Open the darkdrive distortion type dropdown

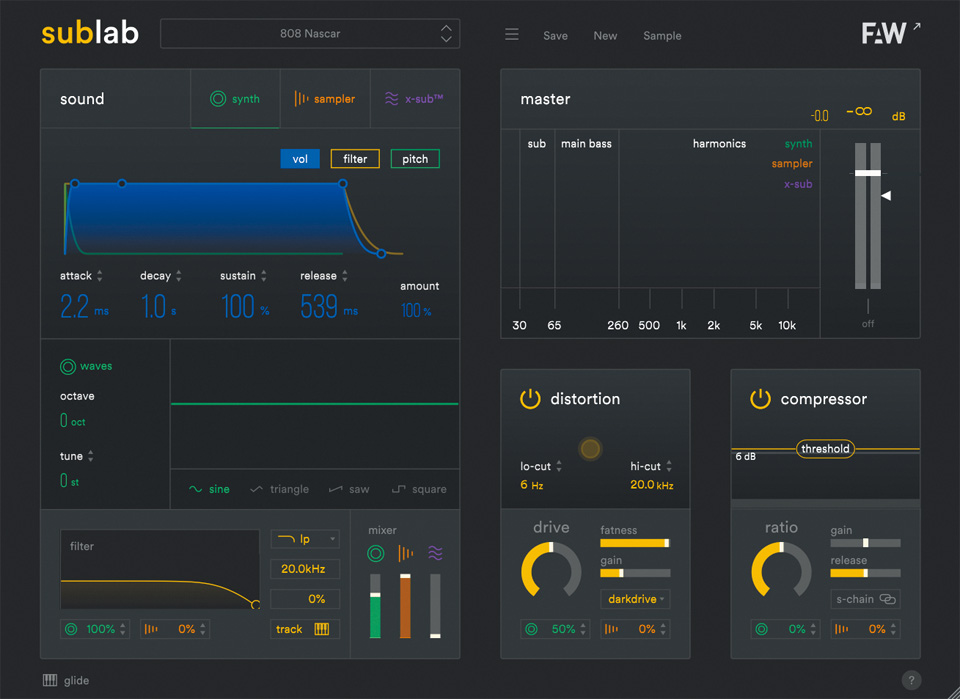point(636,599)
